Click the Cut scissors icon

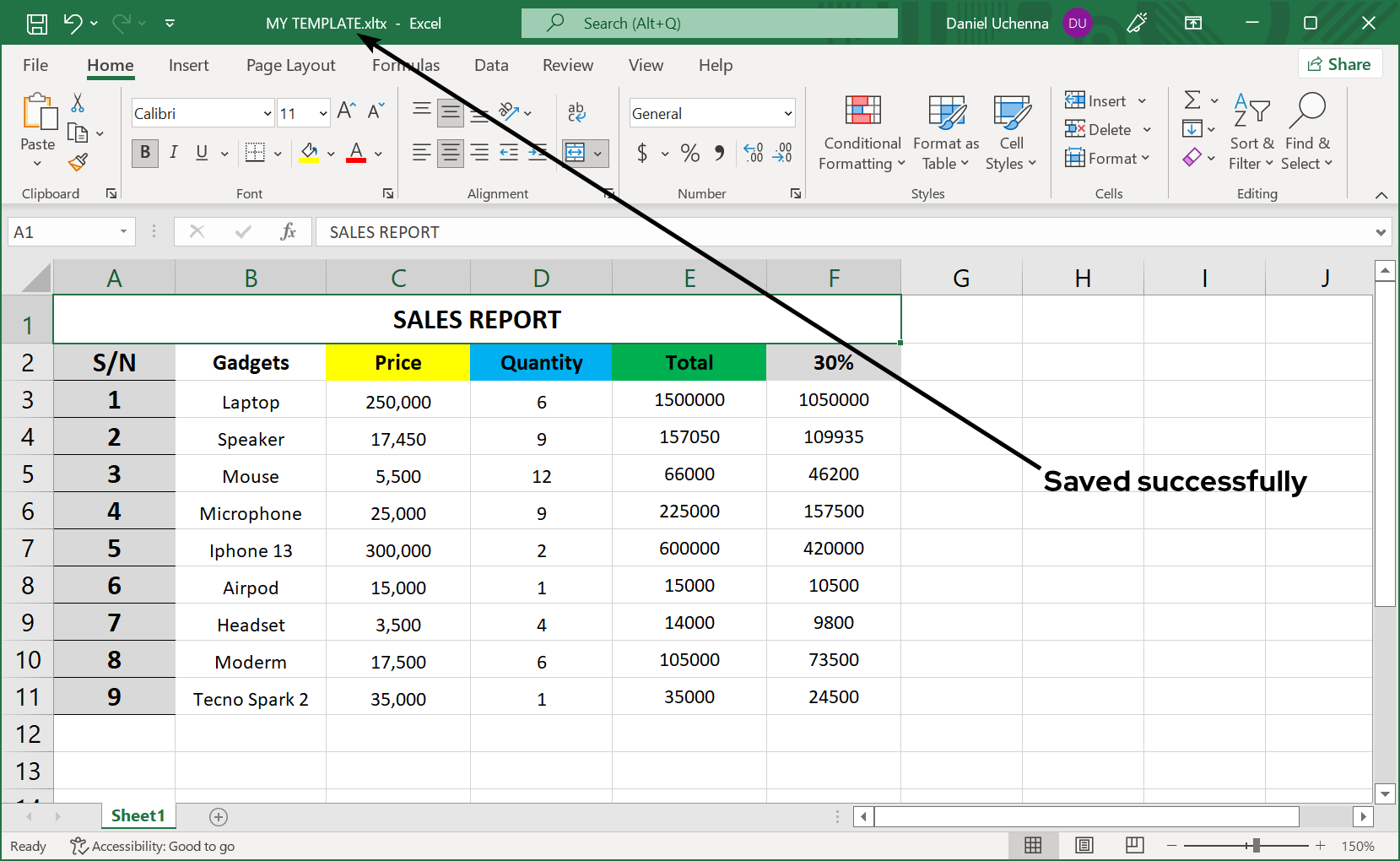pos(78,103)
